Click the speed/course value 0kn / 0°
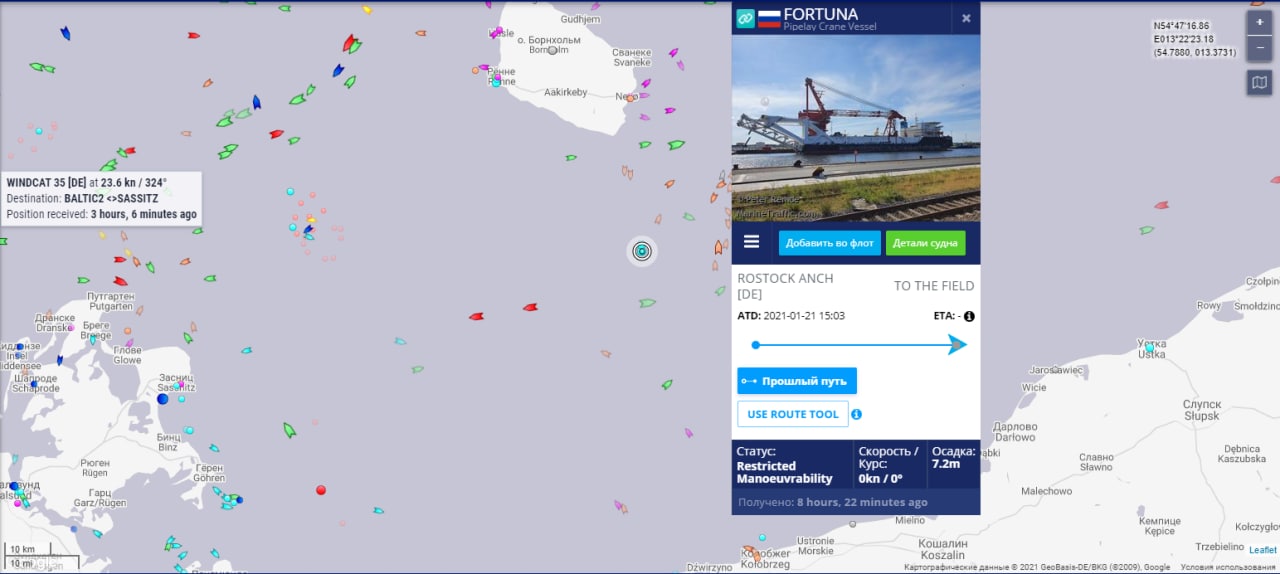This screenshot has height=574, width=1280. 880,478
